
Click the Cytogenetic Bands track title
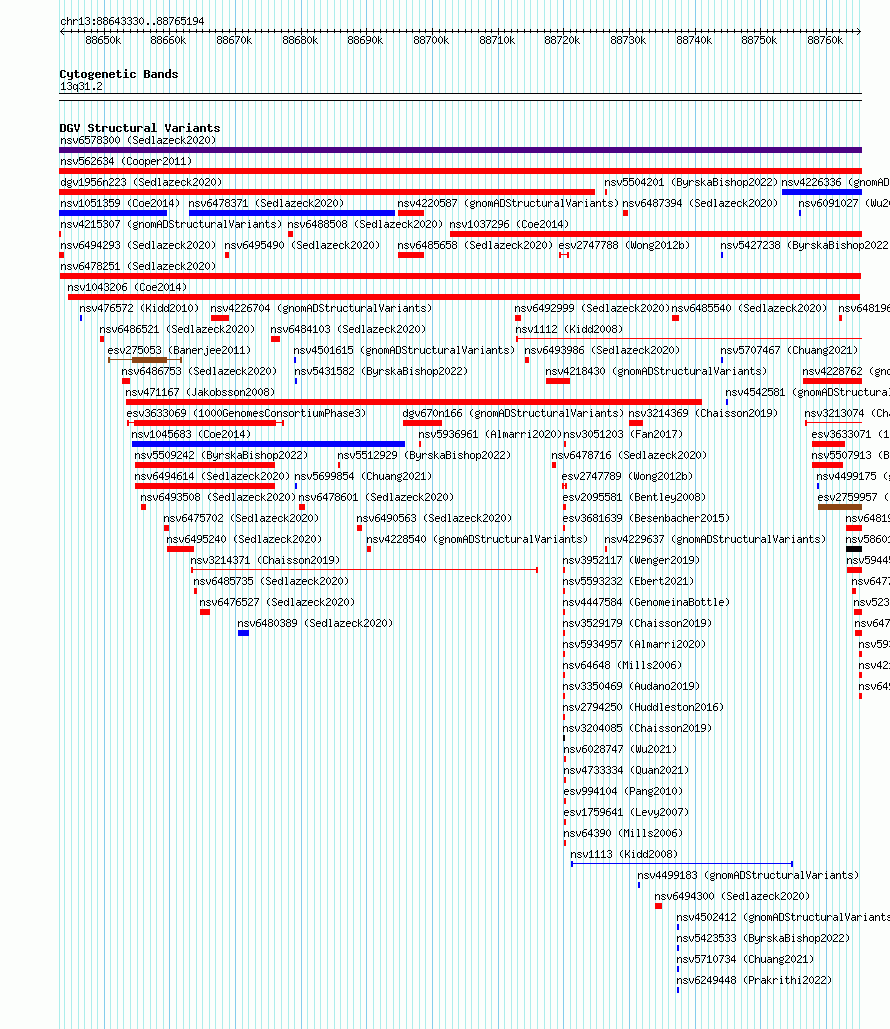(x=119, y=74)
